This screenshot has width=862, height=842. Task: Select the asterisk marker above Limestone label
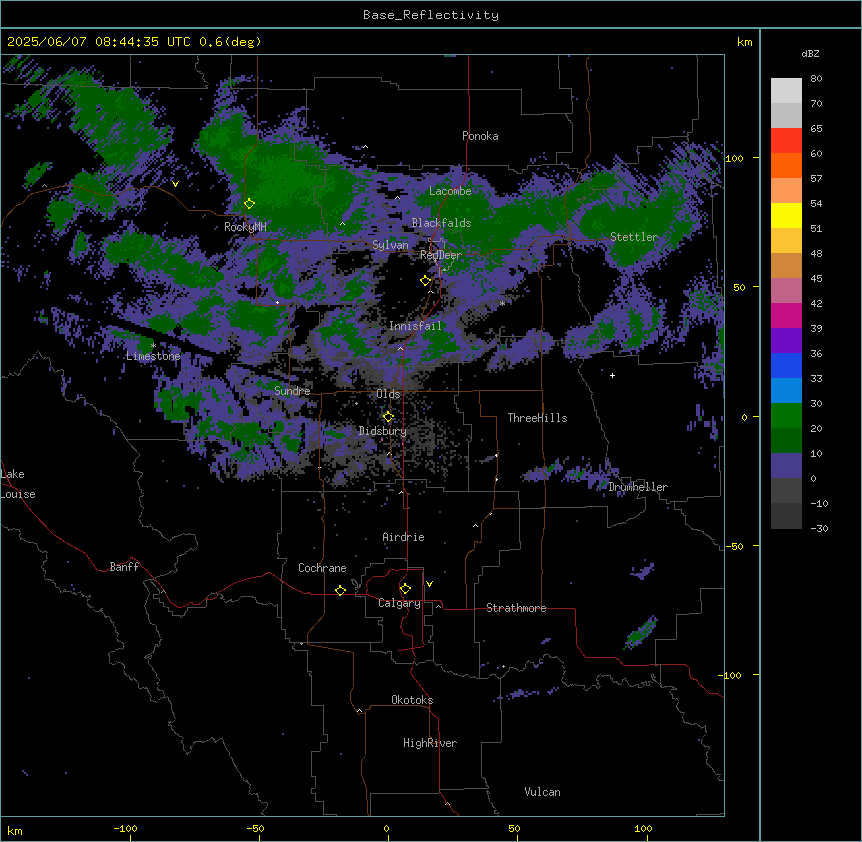153,346
